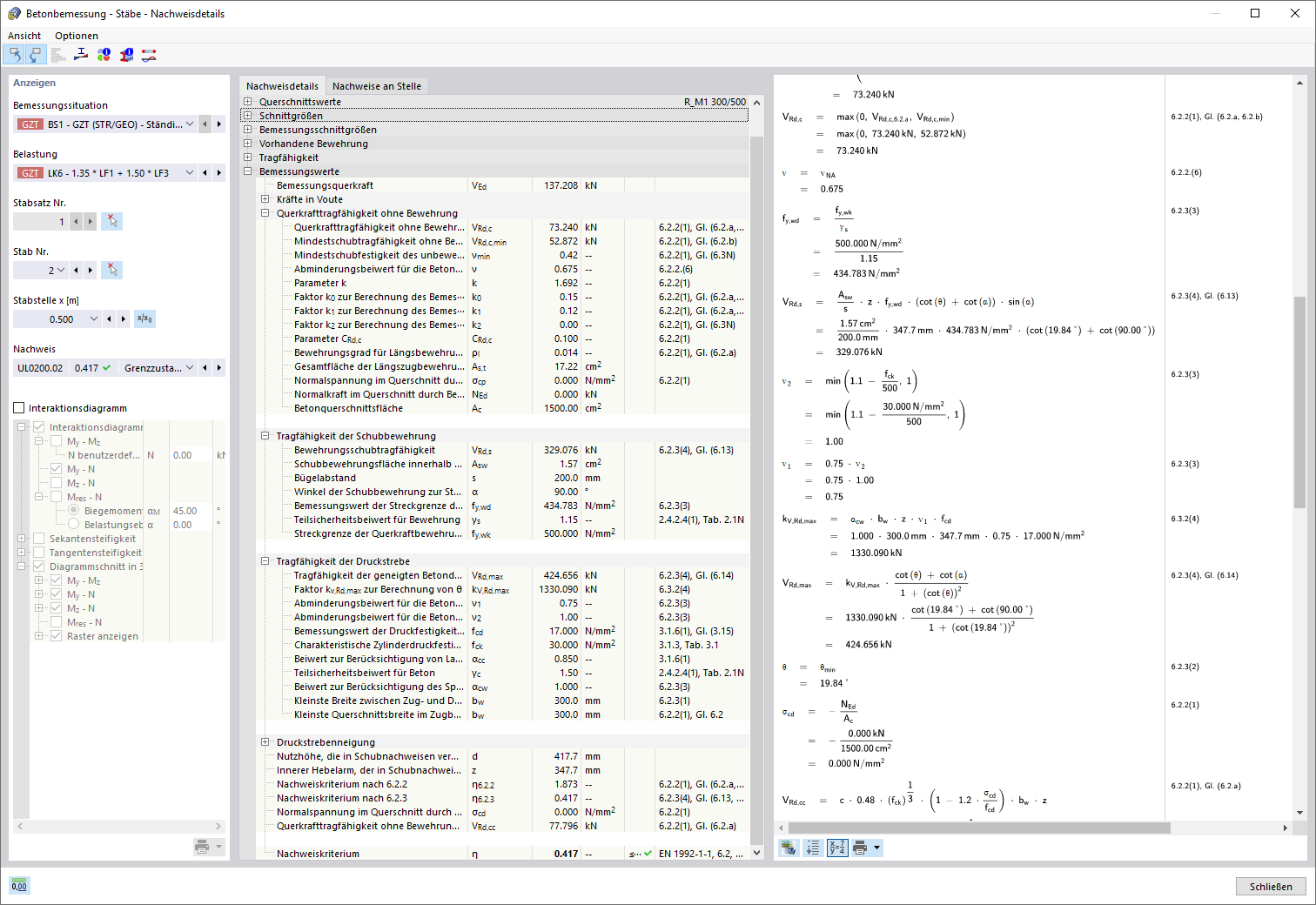Go to the previous Nachweis with left arrow
The height and width of the screenshot is (905, 1316).
click(x=205, y=368)
